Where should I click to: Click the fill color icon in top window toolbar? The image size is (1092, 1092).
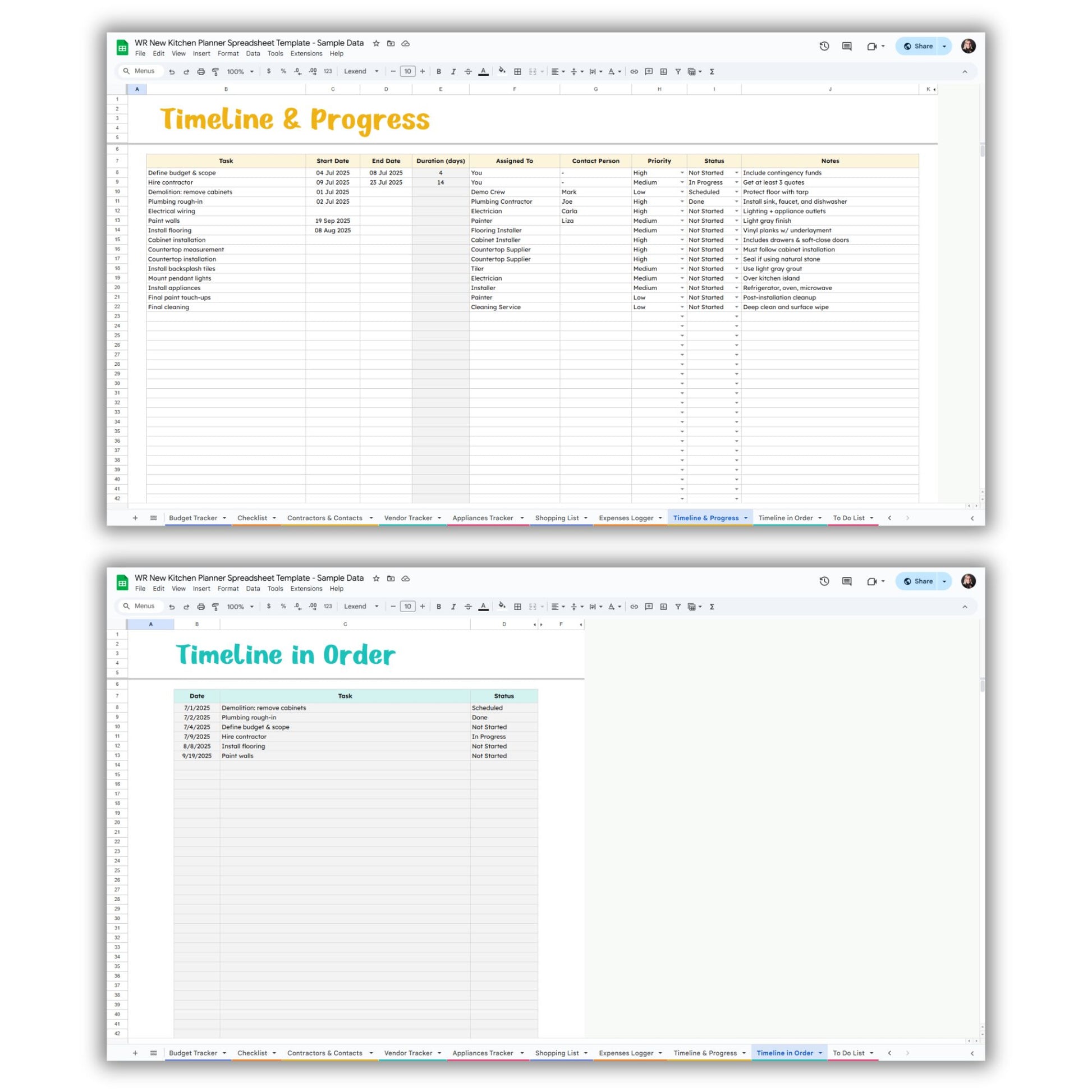501,71
